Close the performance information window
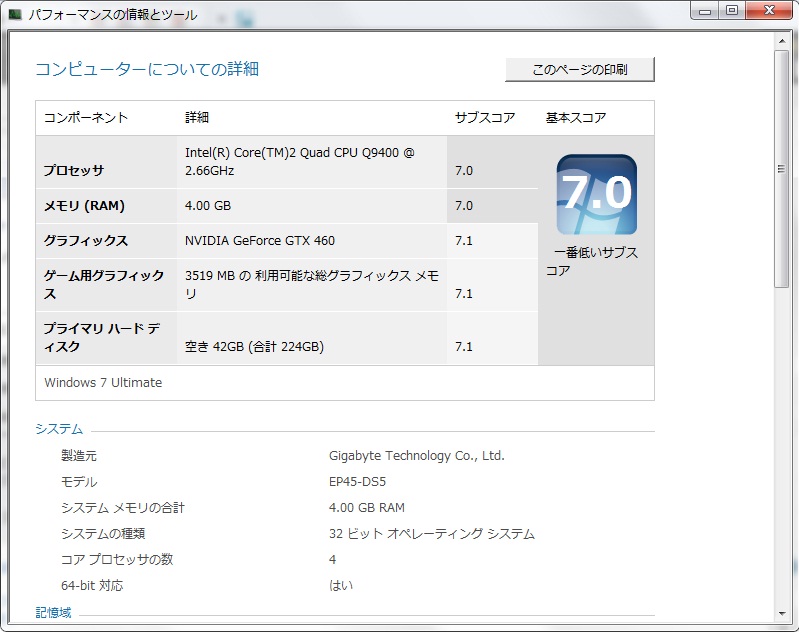Viewport: 799px width, 633px height. [769, 11]
